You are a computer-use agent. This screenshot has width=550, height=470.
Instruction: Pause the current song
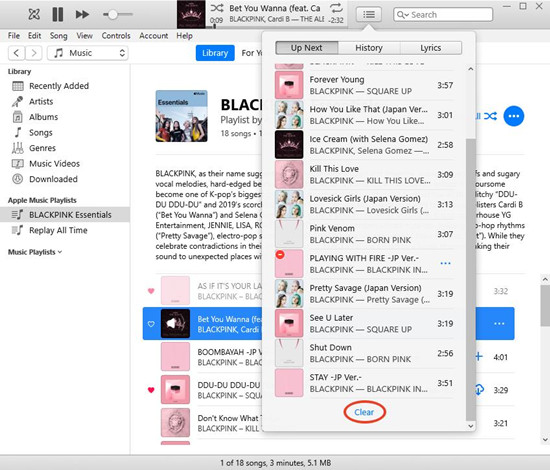58,14
